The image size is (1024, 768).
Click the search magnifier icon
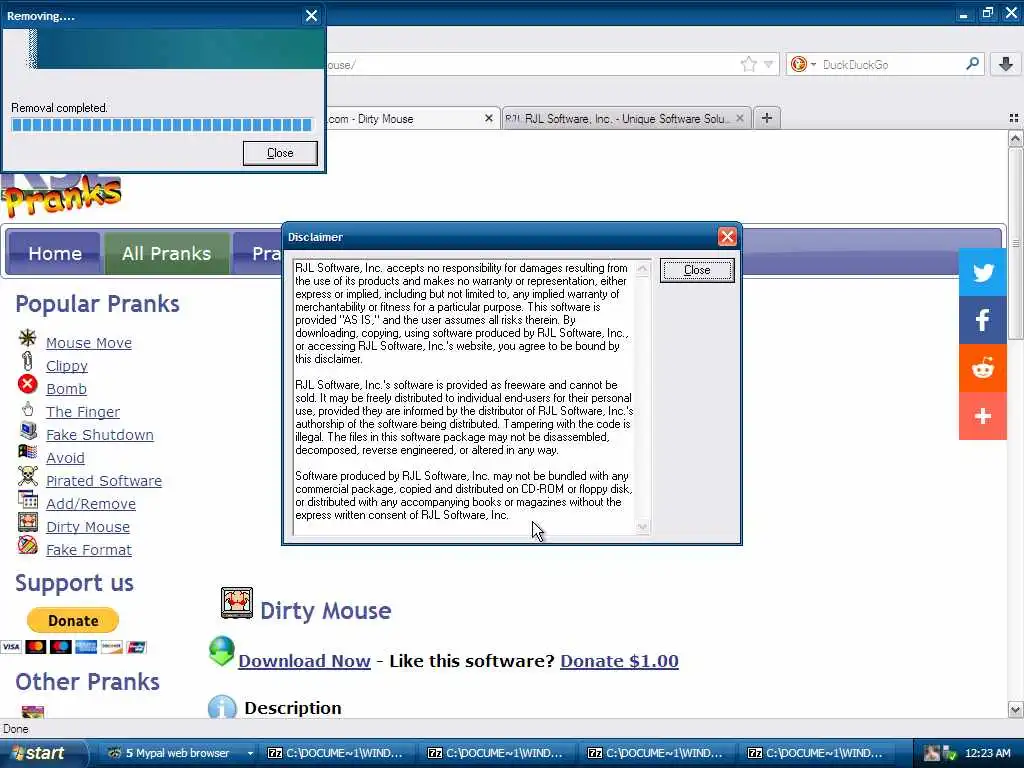click(972, 64)
